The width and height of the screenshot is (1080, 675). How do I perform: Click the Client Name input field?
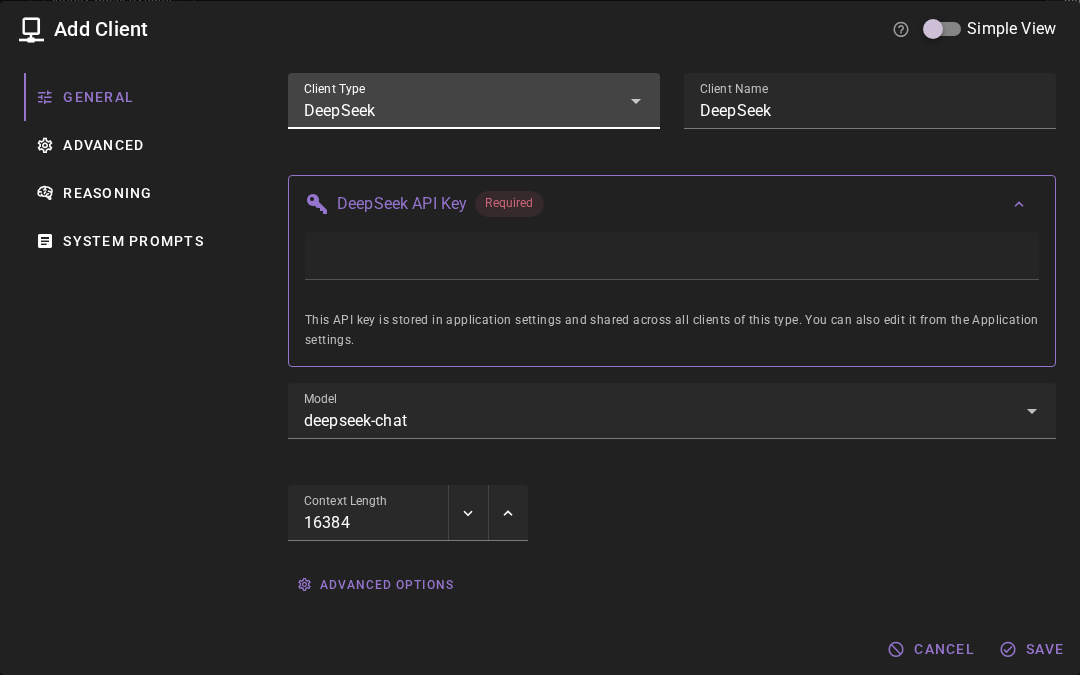tap(869, 101)
